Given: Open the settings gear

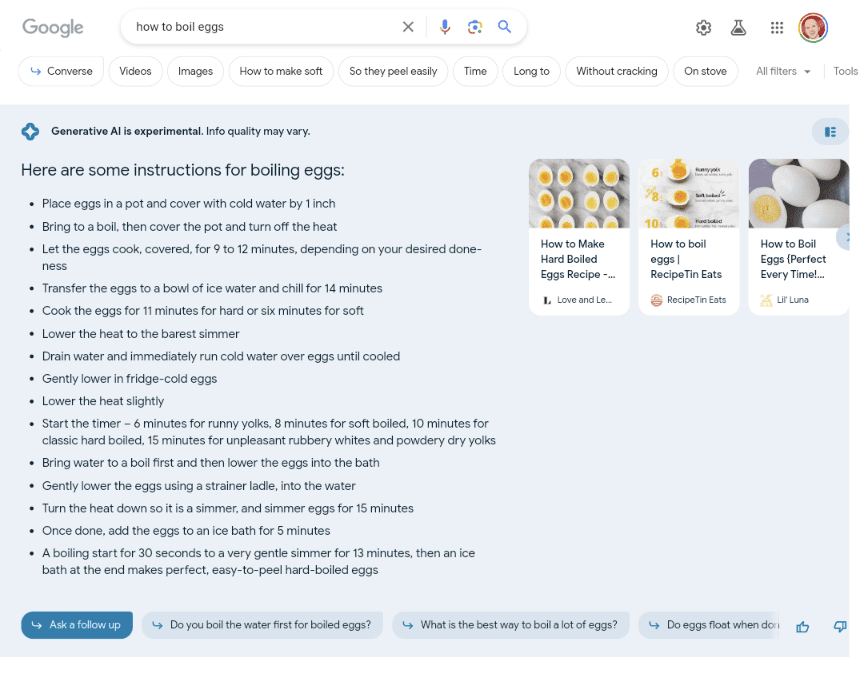Looking at the screenshot, I should click(x=703, y=28).
